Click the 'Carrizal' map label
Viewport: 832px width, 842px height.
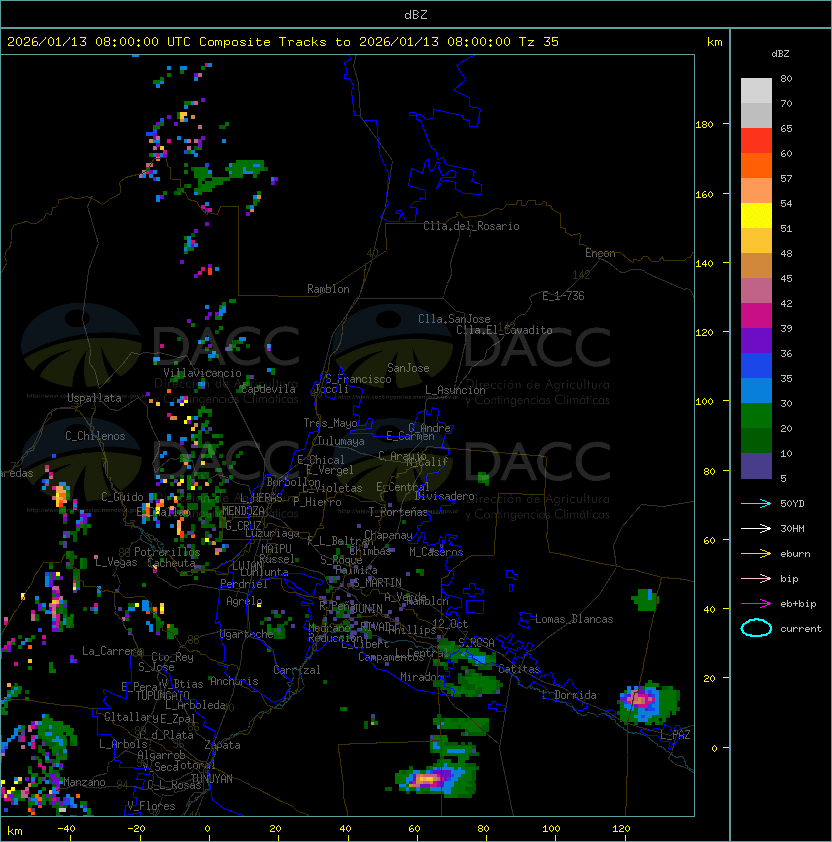pos(297,670)
